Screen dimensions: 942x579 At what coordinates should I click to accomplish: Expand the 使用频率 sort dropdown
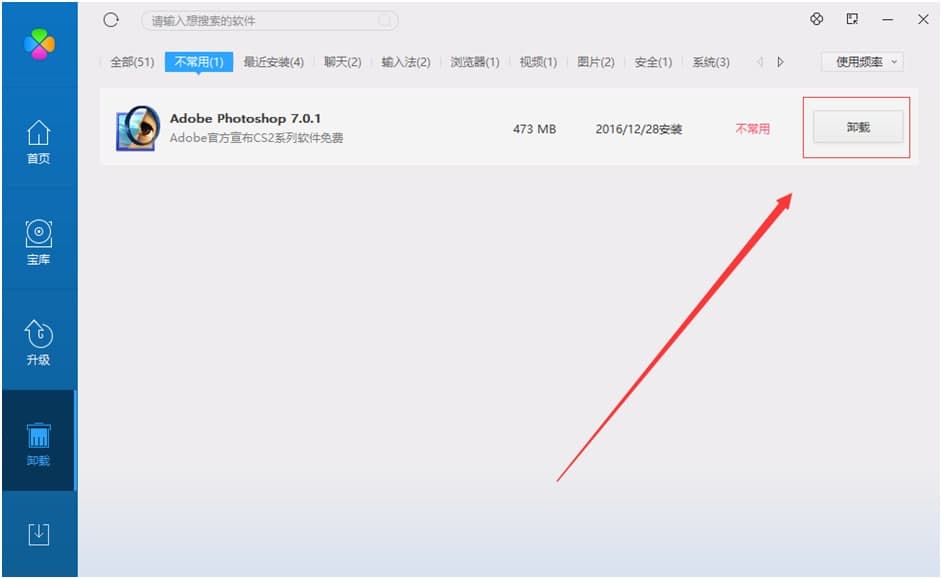(862, 62)
